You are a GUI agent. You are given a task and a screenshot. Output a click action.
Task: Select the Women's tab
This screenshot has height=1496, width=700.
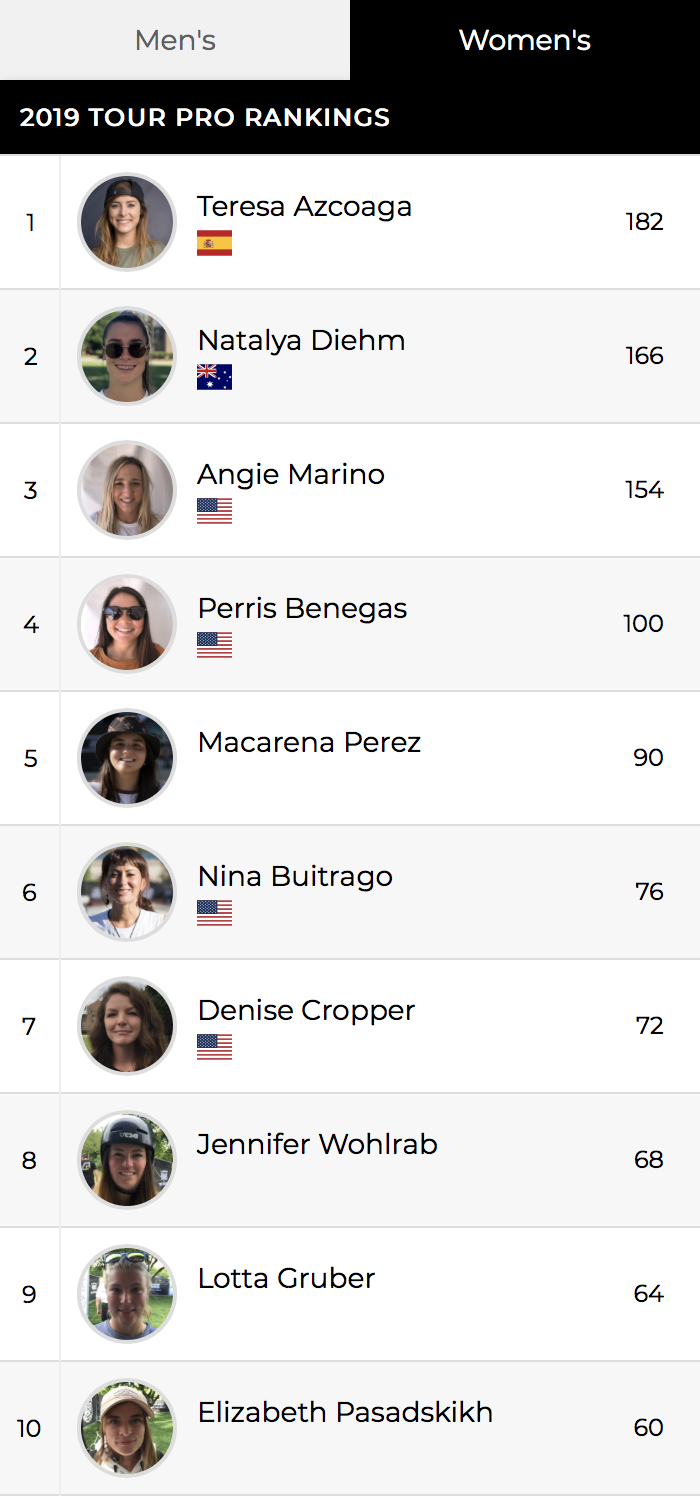(524, 40)
